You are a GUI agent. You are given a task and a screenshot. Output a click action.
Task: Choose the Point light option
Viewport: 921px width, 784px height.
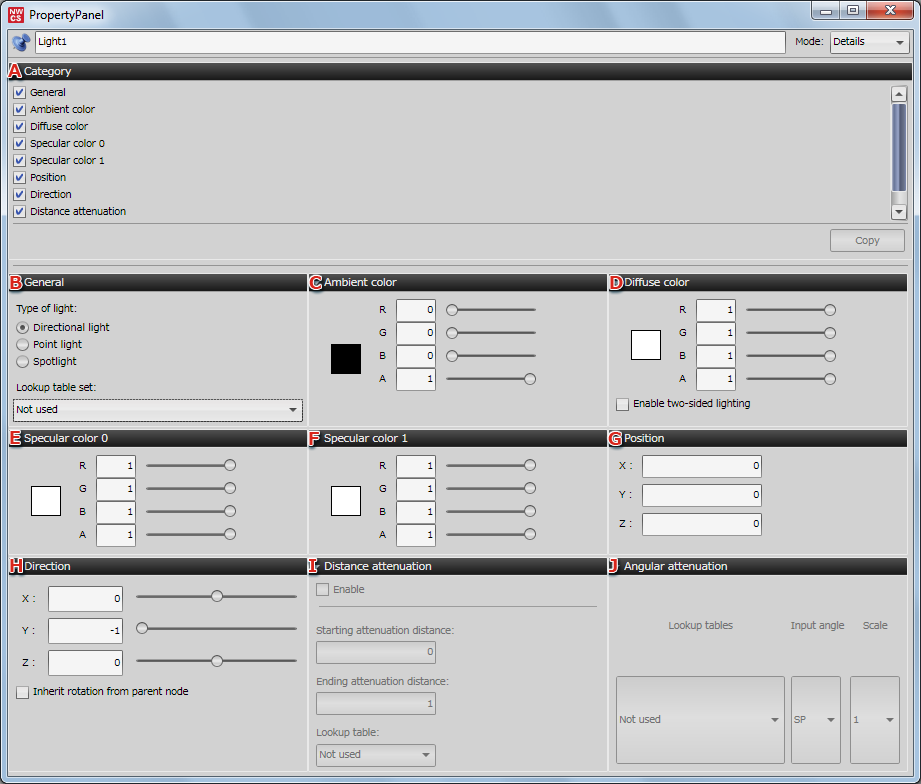(x=23, y=344)
